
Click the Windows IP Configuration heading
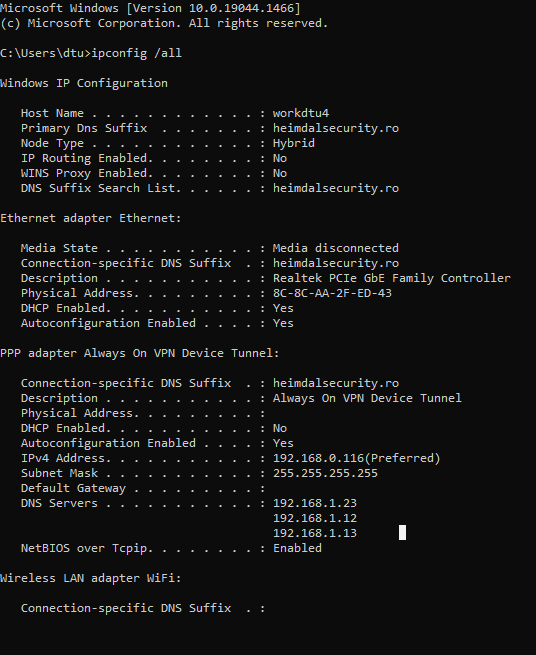(x=84, y=83)
